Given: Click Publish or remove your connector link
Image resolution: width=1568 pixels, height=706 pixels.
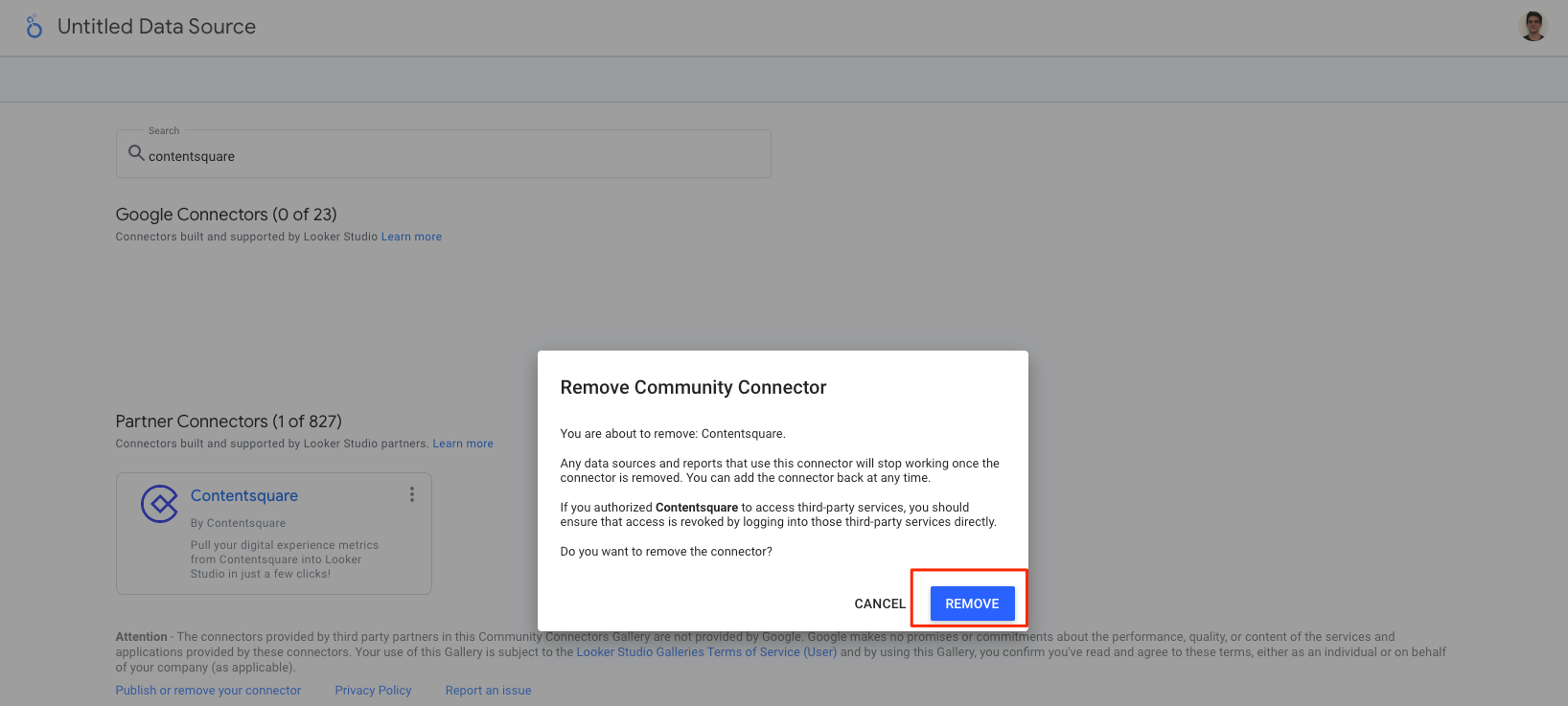Looking at the screenshot, I should tap(208, 691).
